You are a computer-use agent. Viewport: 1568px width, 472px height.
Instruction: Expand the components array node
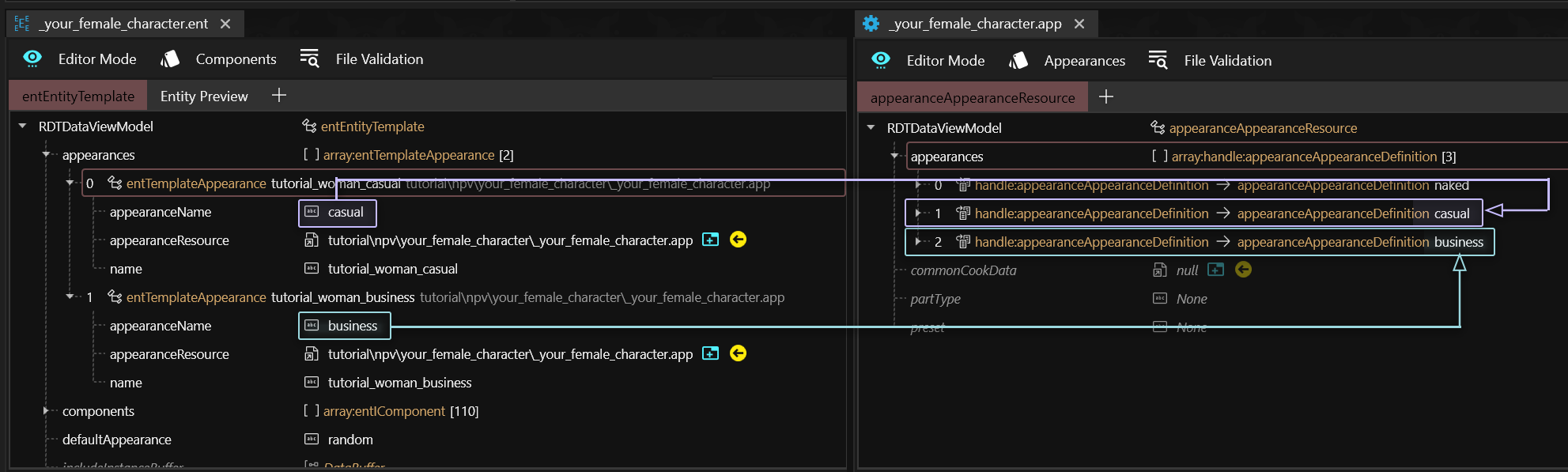pyautogui.click(x=46, y=411)
